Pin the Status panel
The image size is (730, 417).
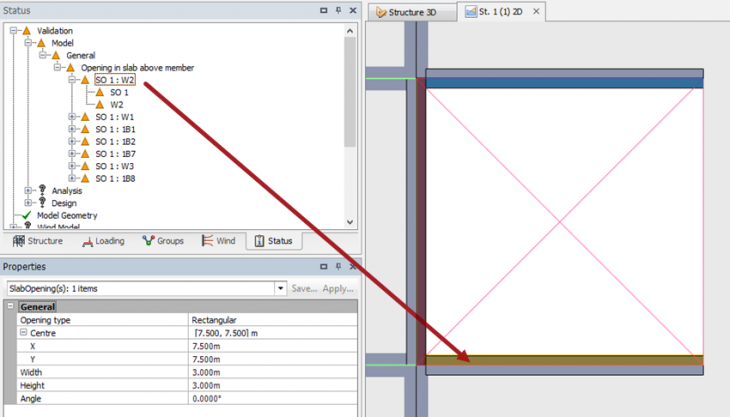[x=338, y=10]
